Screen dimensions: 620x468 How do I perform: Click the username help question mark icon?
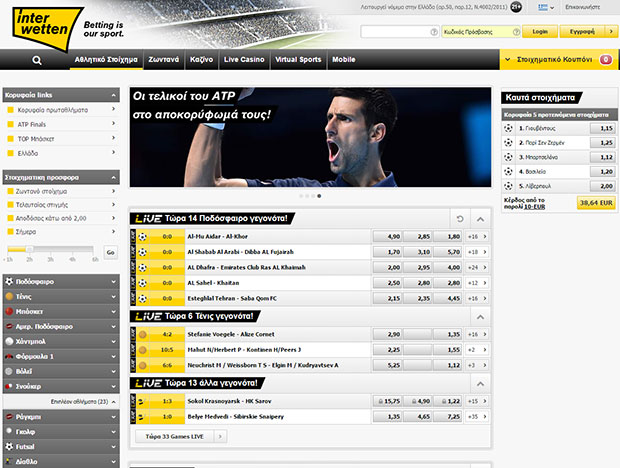pos(433,32)
